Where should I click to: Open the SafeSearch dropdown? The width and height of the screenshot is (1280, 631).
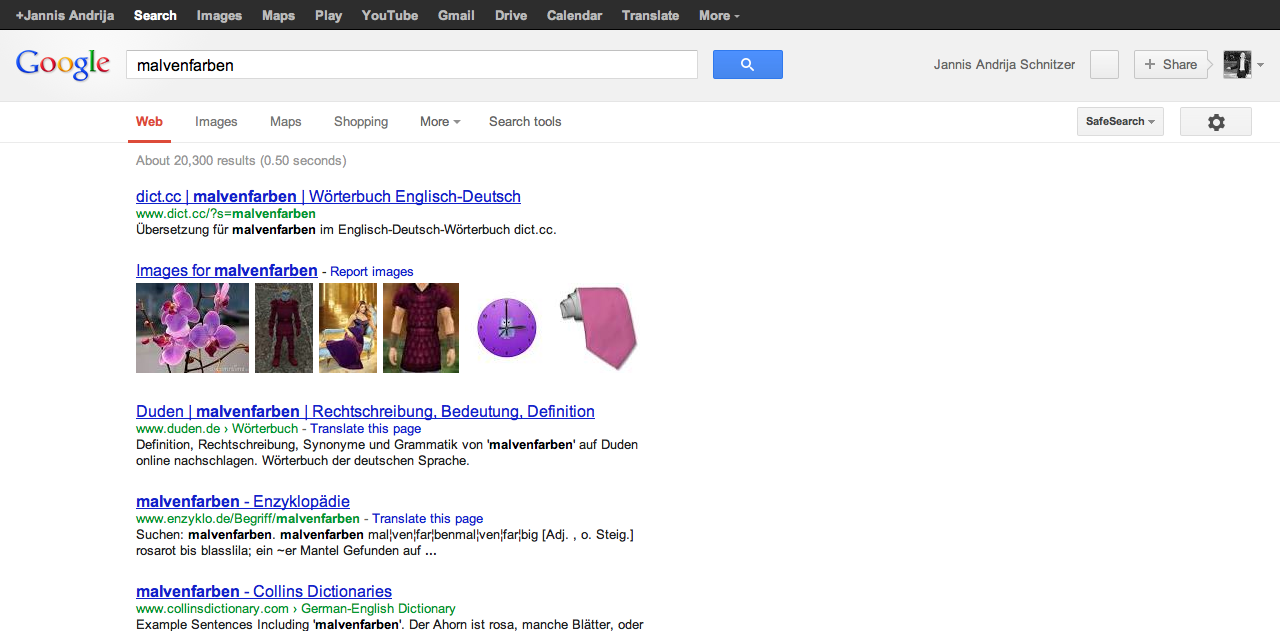coord(1120,122)
